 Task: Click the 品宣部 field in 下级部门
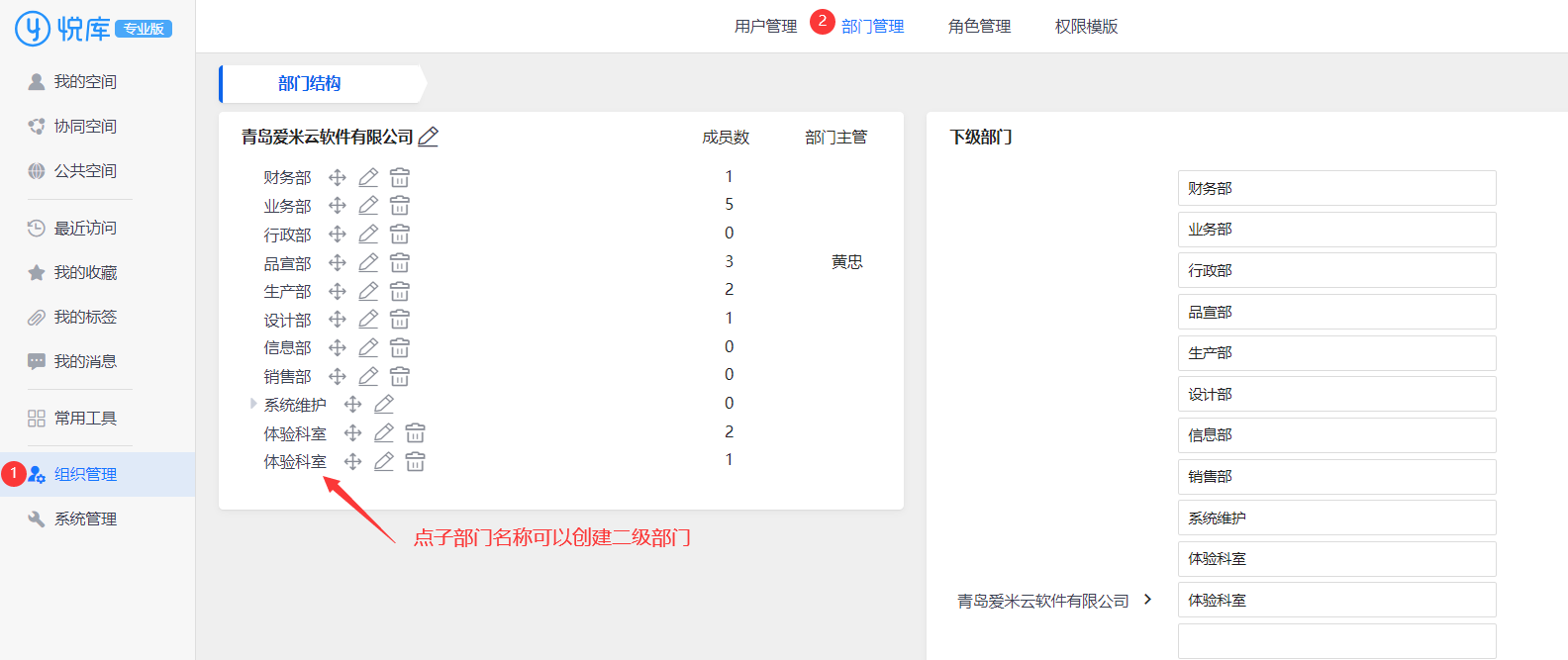tap(1336, 312)
